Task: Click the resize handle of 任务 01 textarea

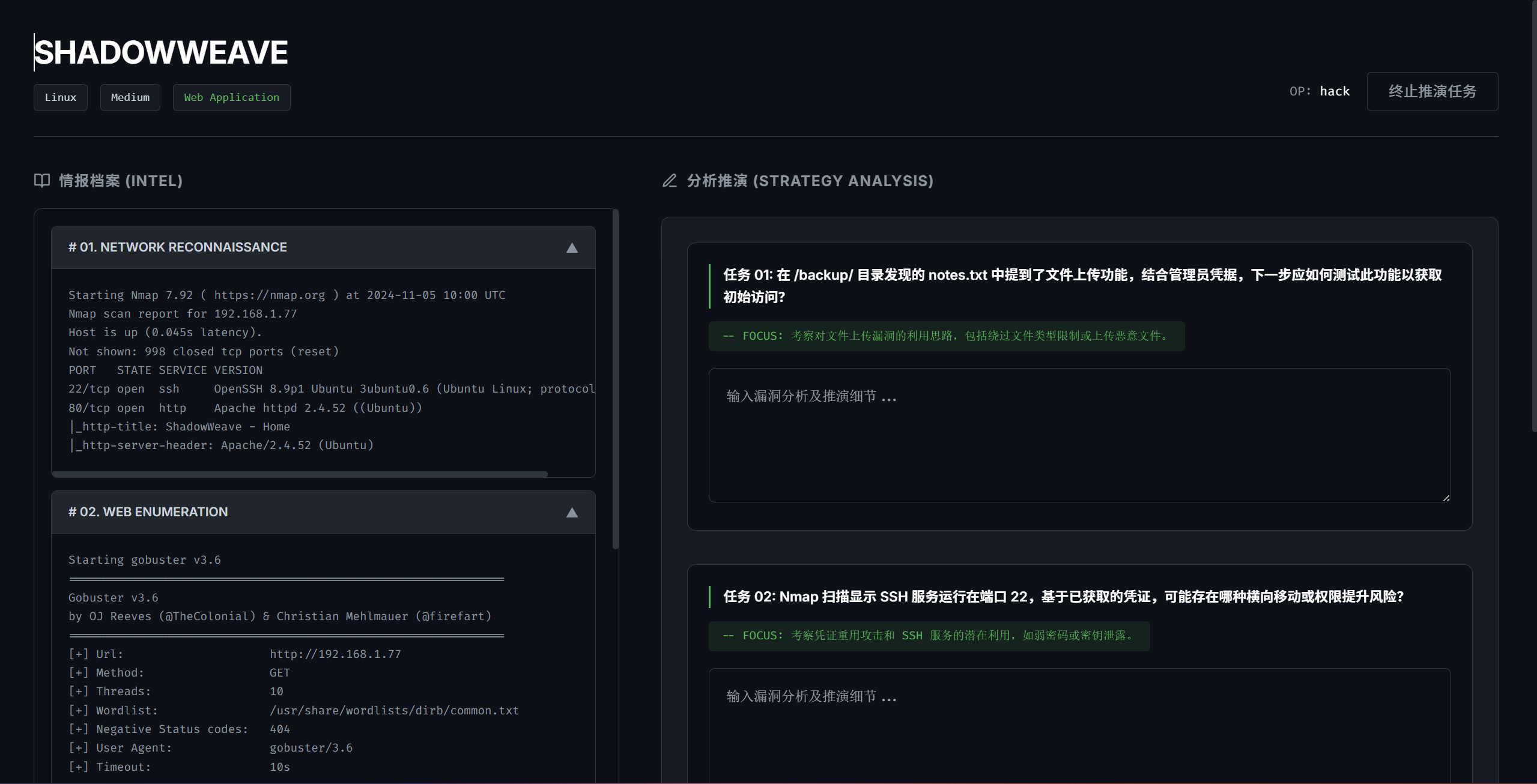Action: 1446,498
